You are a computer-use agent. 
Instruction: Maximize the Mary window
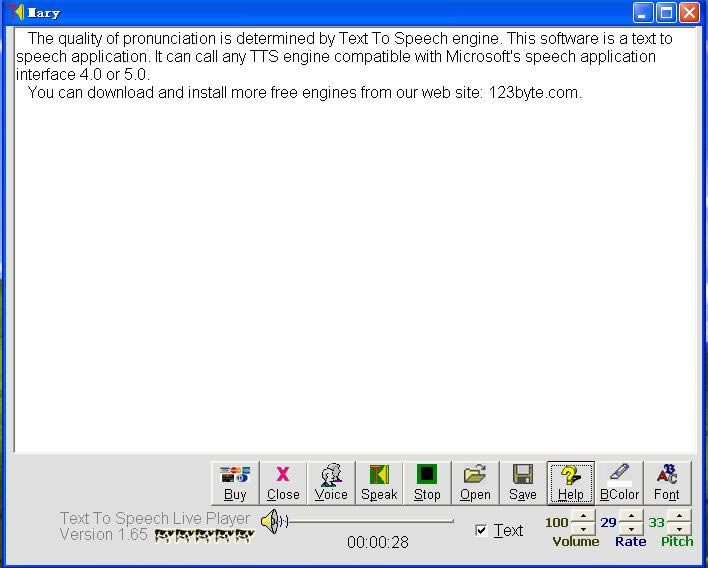point(666,12)
